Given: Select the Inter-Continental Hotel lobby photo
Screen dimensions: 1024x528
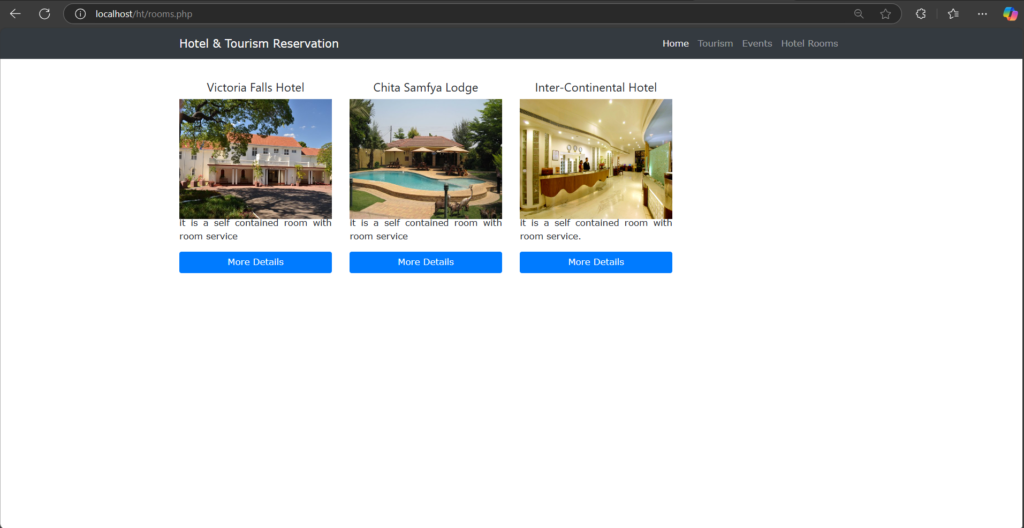Looking at the screenshot, I should (596, 159).
